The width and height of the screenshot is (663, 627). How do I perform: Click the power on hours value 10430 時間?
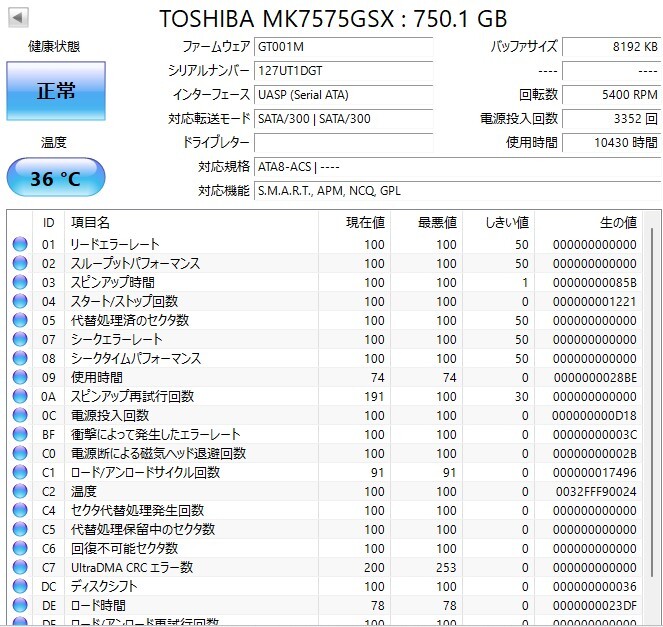click(x=611, y=143)
